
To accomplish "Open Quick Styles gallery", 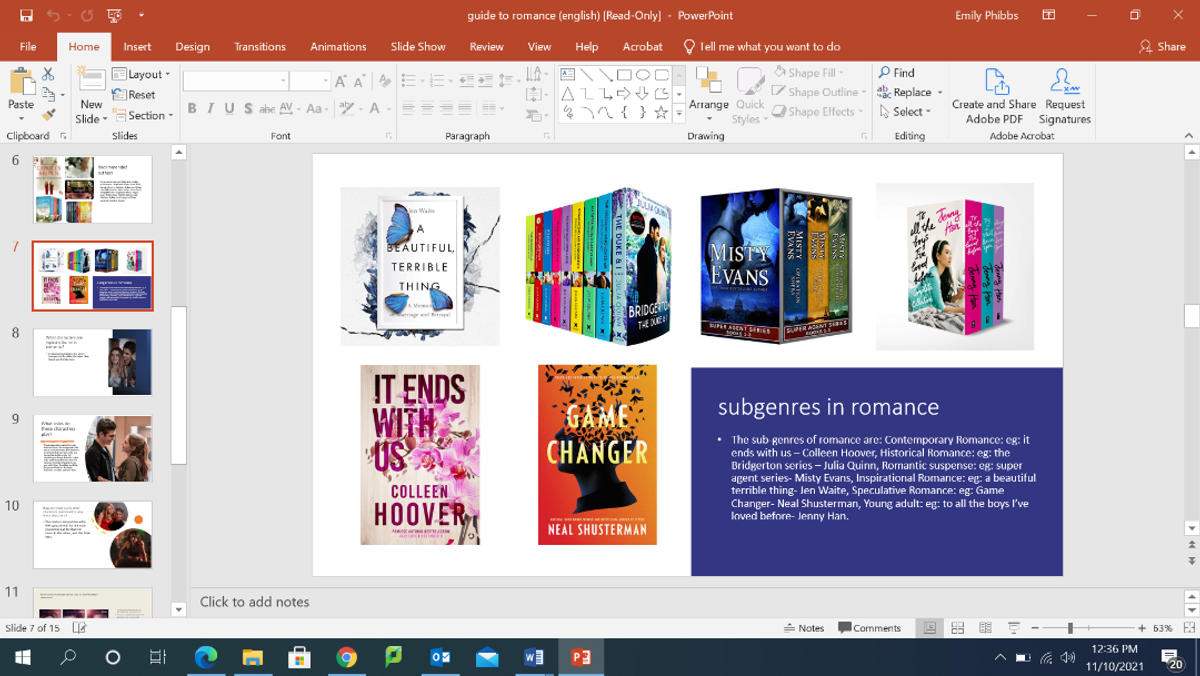I will pos(750,96).
